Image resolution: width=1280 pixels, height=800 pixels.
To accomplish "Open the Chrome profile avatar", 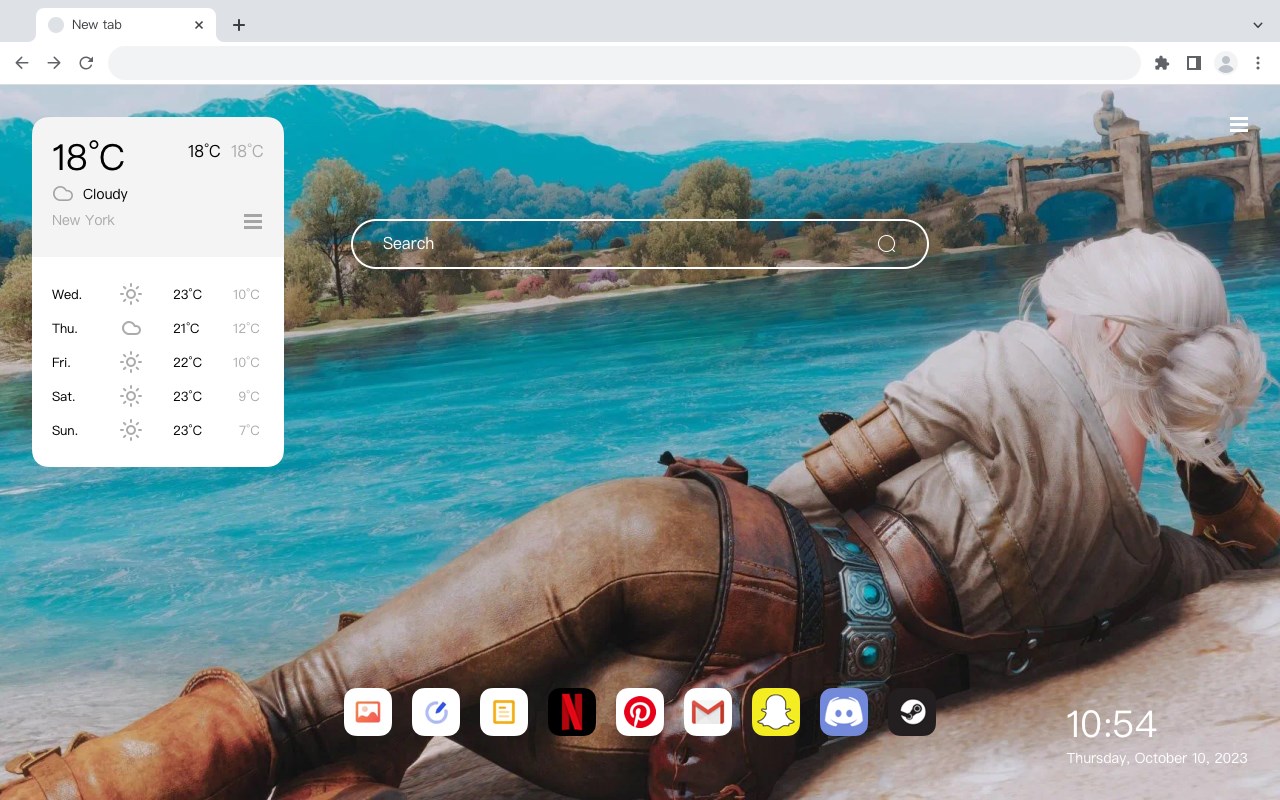I will tap(1226, 63).
